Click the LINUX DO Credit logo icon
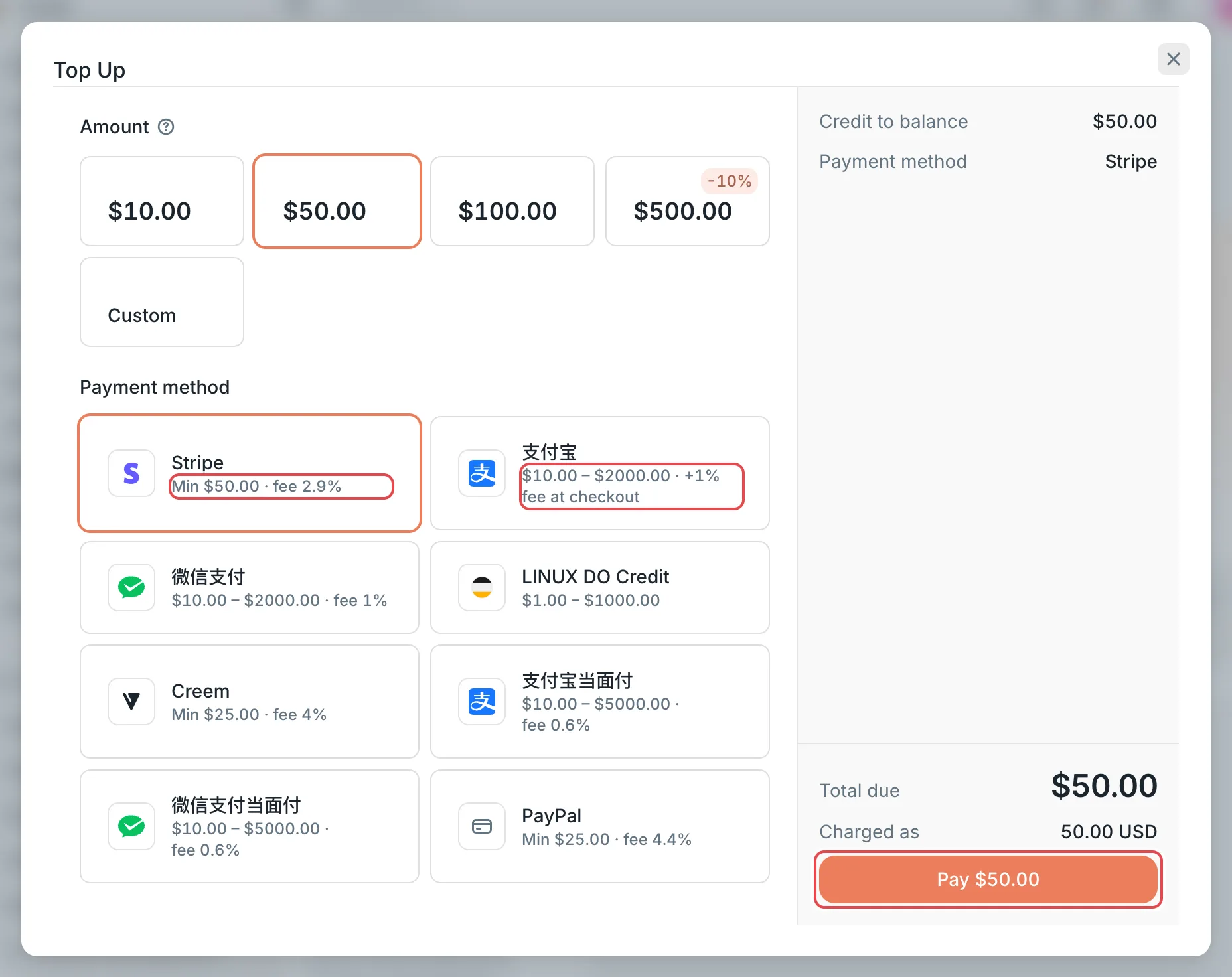Viewport: 1232px width, 977px height. 482,587
